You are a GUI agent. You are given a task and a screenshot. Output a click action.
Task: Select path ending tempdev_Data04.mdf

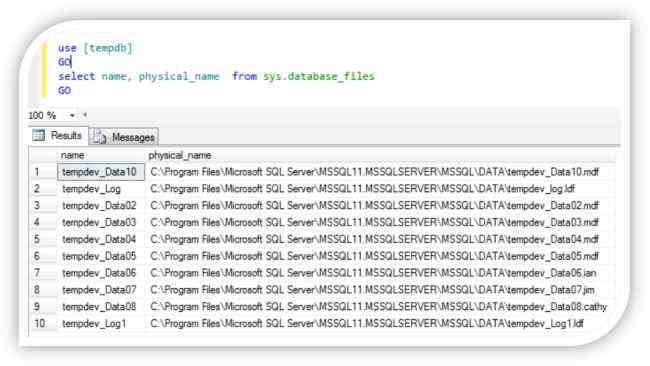[380, 240]
